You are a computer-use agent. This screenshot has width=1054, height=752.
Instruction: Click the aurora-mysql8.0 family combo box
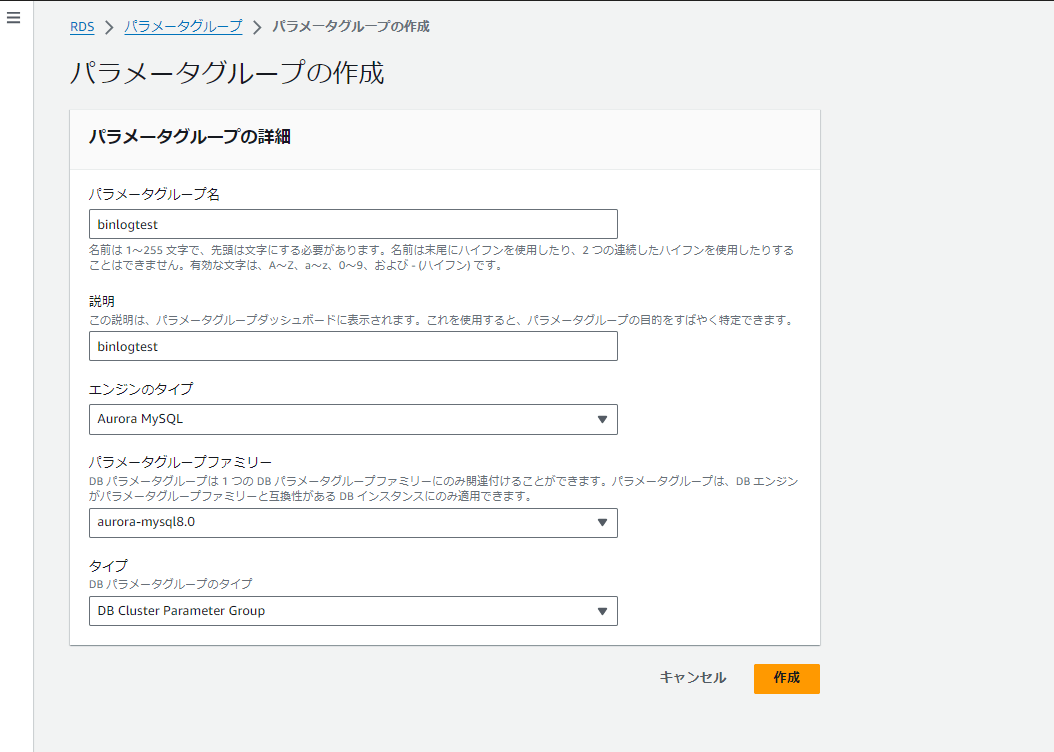coord(352,523)
